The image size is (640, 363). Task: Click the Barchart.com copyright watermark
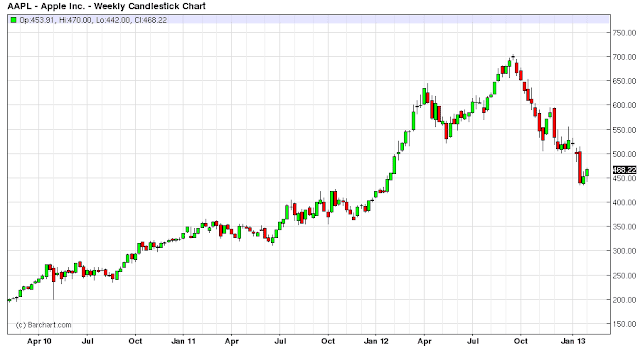[43, 325]
